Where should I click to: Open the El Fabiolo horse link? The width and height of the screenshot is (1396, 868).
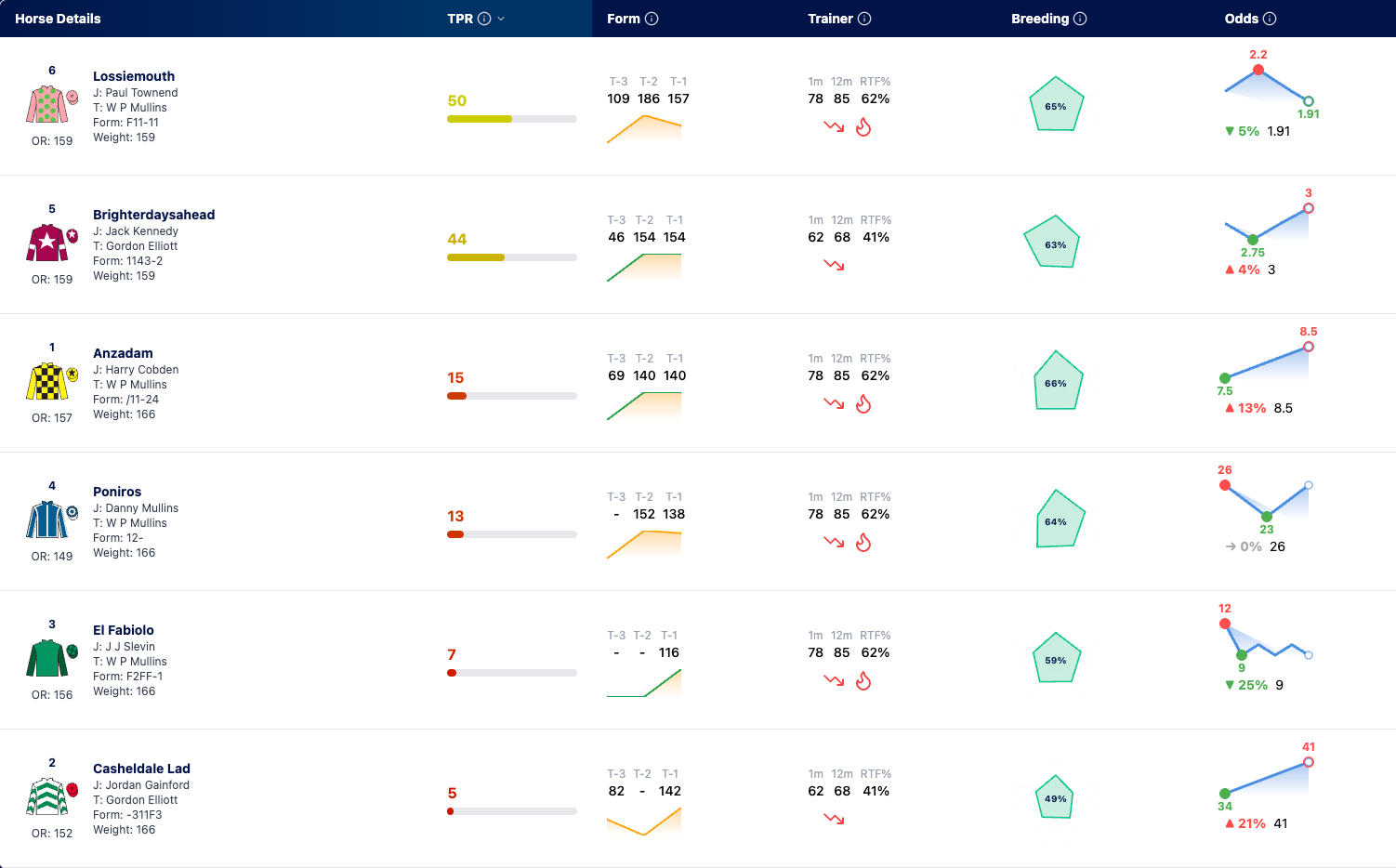pyautogui.click(x=124, y=630)
